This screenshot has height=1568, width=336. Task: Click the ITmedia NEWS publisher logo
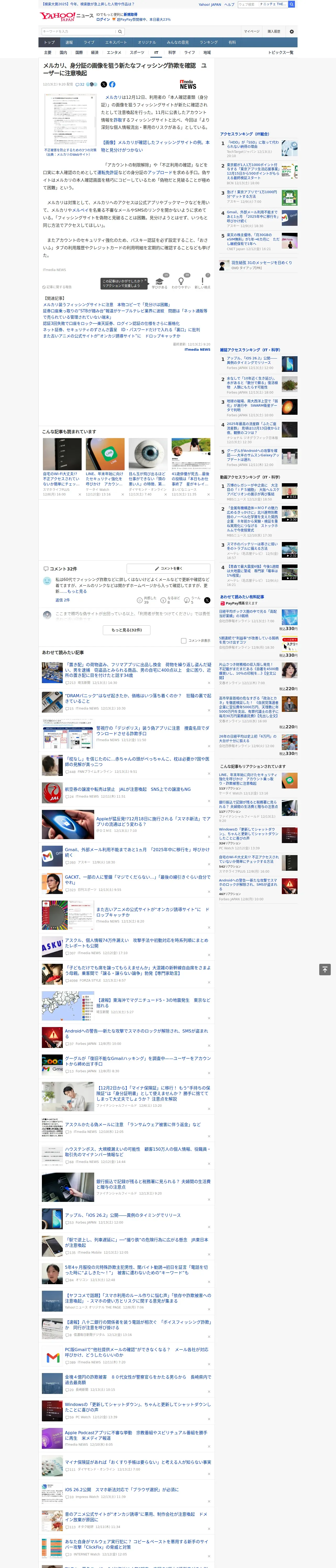tap(188, 85)
